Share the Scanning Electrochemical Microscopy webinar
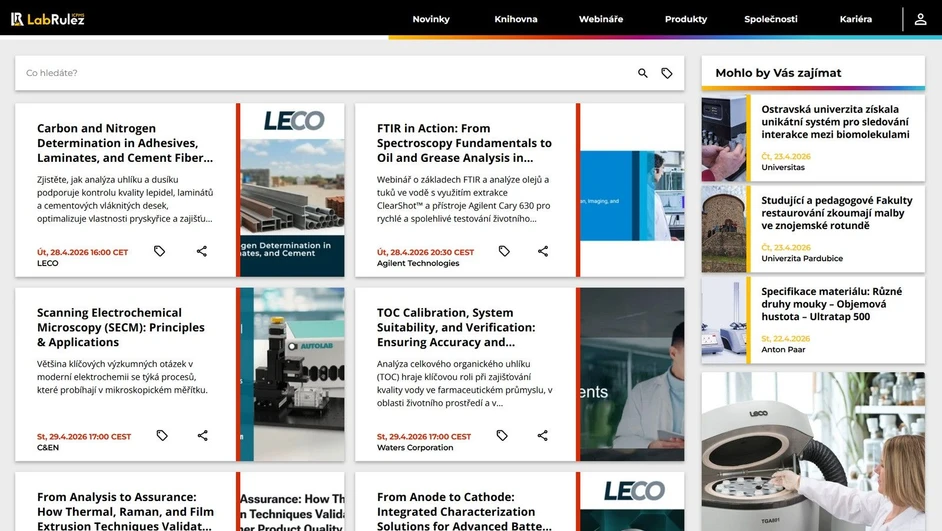This screenshot has width=942, height=531. [203, 435]
